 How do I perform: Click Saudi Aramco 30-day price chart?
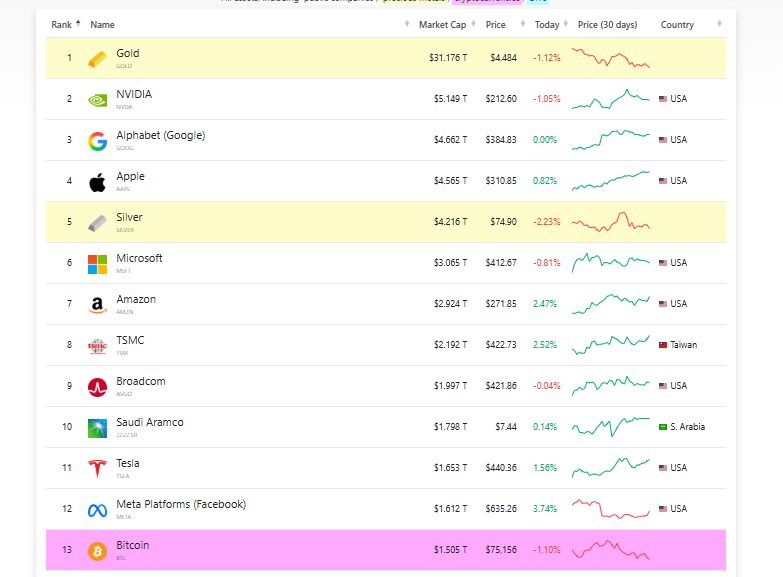611,427
